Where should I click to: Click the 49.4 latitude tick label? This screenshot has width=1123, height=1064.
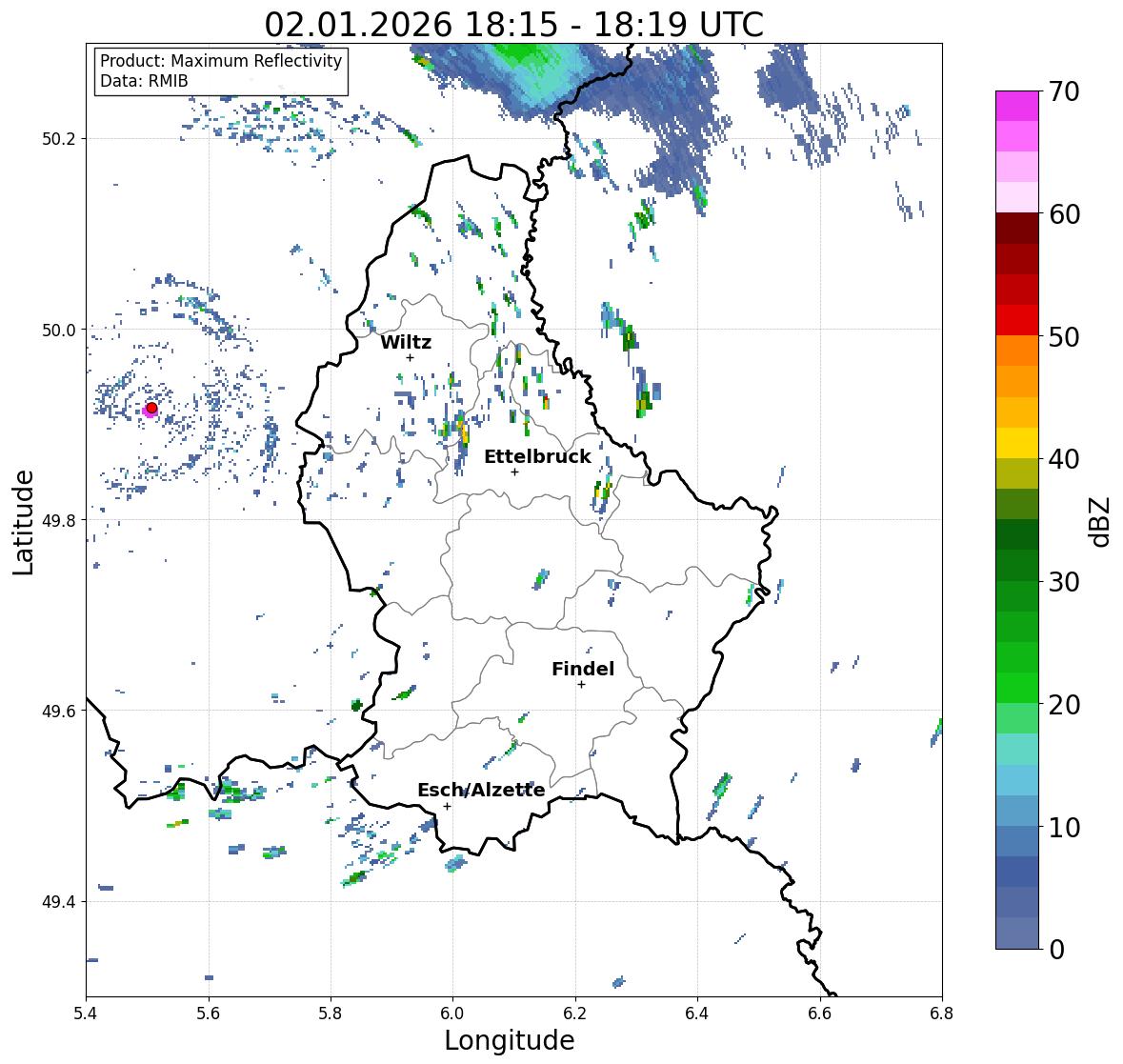pos(59,902)
